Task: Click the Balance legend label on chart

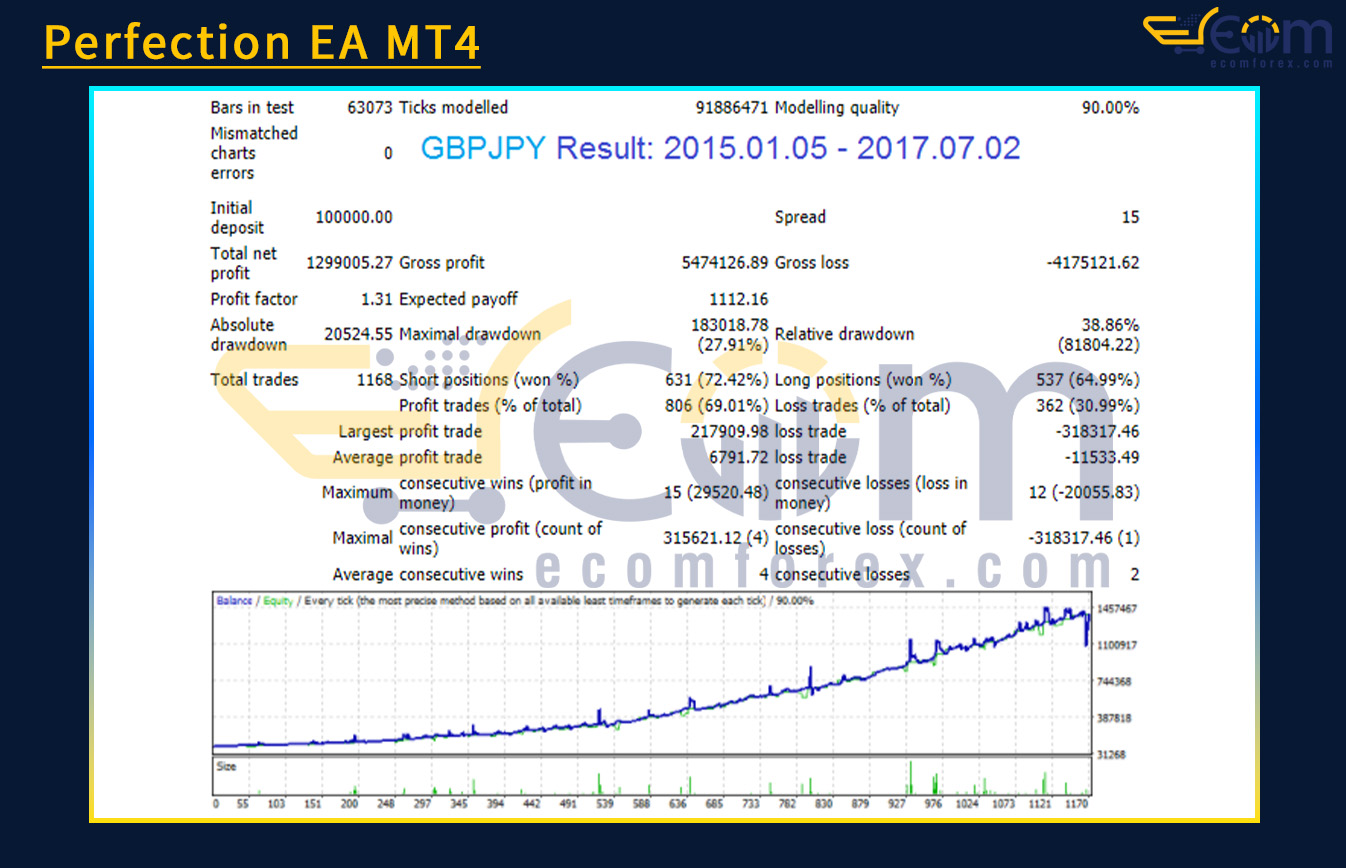Action: click(x=234, y=601)
